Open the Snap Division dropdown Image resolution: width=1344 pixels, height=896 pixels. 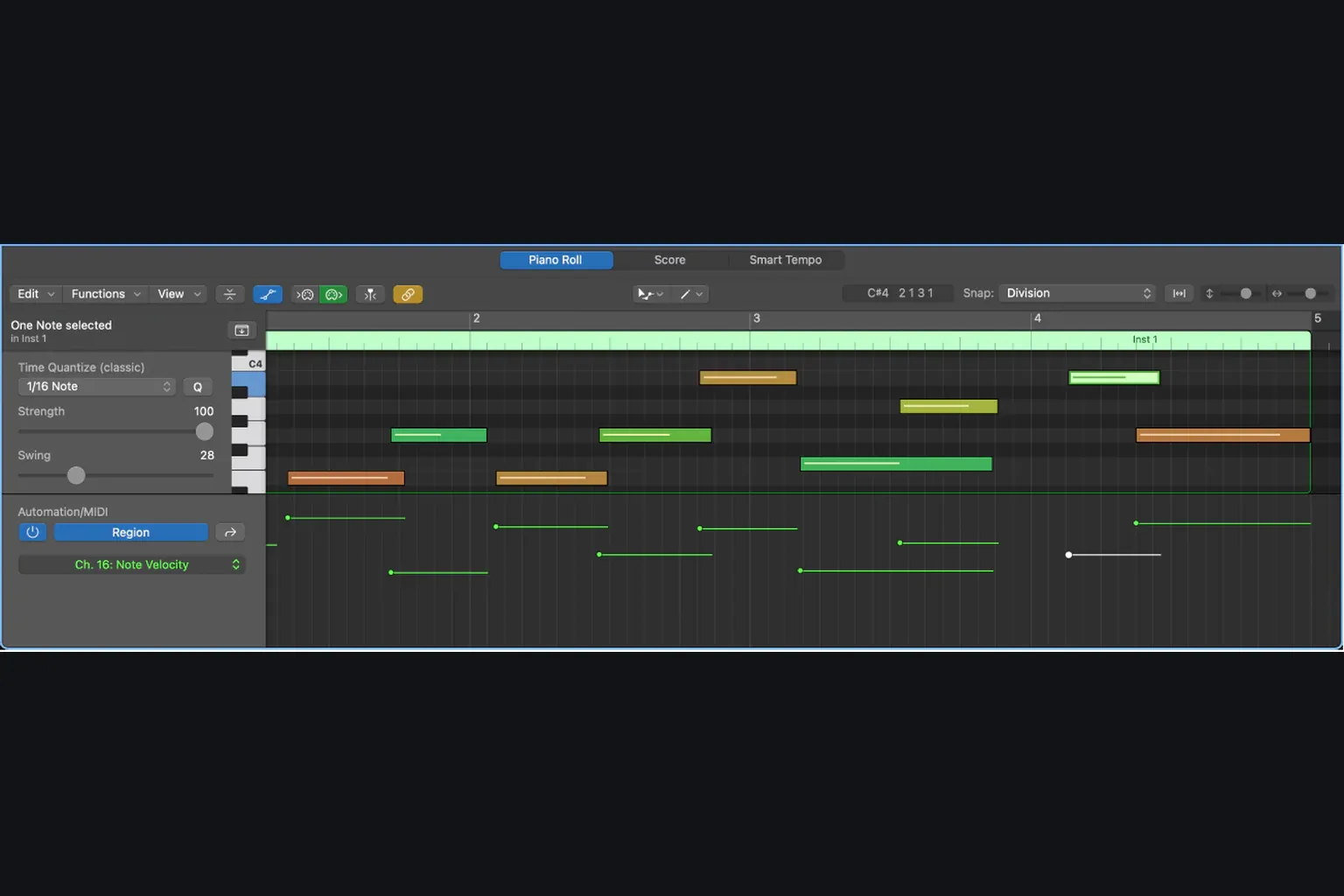1077,293
